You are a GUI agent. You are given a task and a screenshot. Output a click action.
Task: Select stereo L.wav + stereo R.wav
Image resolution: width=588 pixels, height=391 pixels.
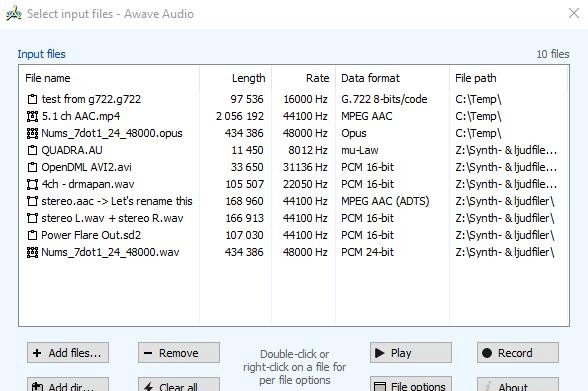click(112, 218)
